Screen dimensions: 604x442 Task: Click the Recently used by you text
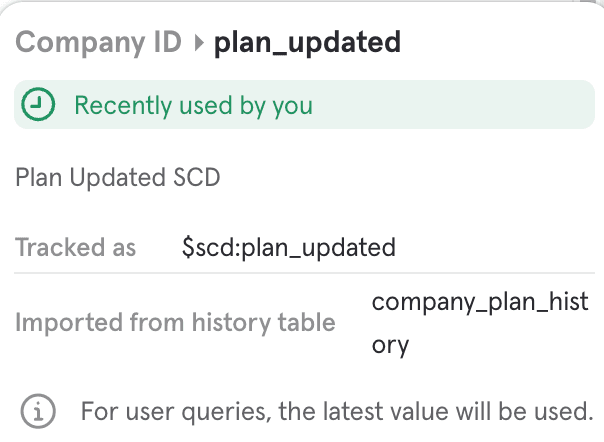pos(193,105)
